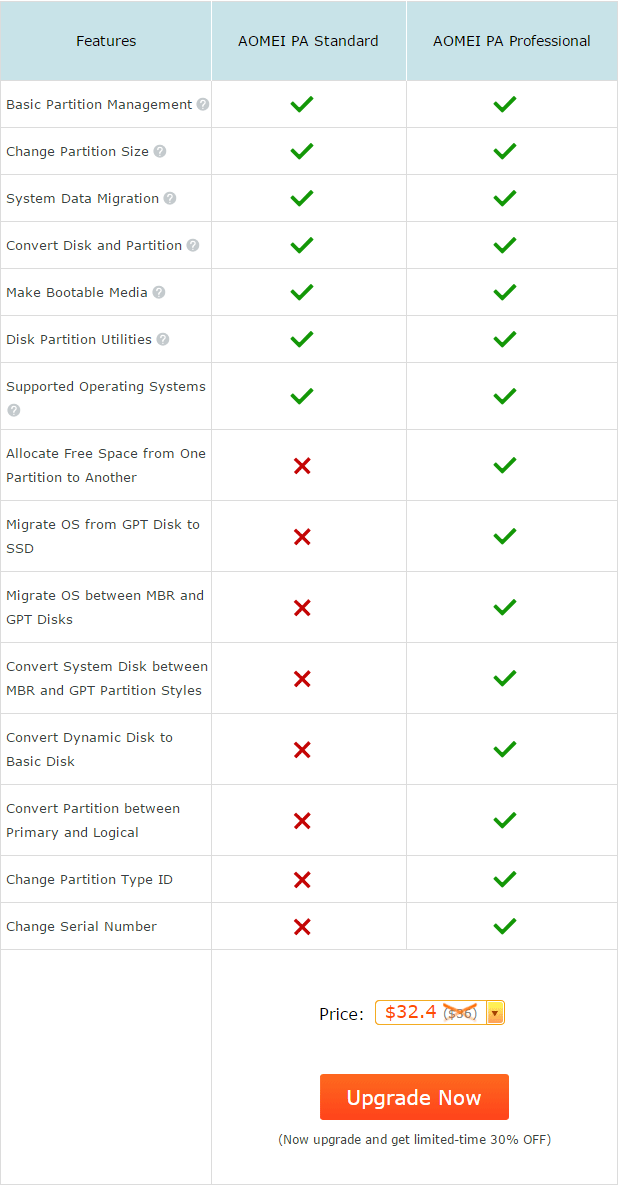This screenshot has width=618, height=1189.
Task: Click help icon beside Make Bootable Media
Action: (158, 293)
